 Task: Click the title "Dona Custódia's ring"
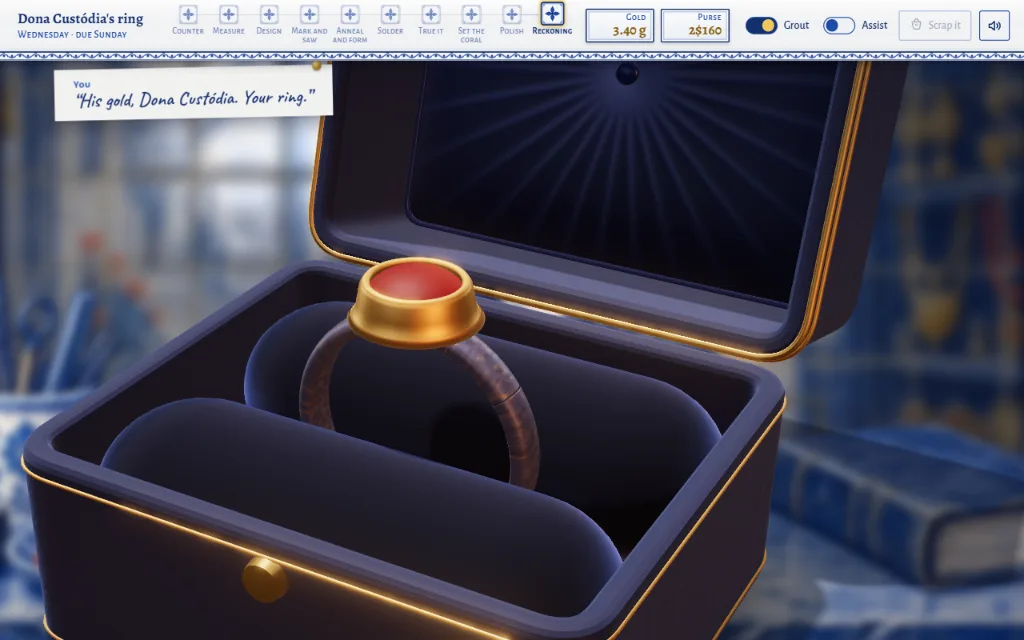click(80, 18)
